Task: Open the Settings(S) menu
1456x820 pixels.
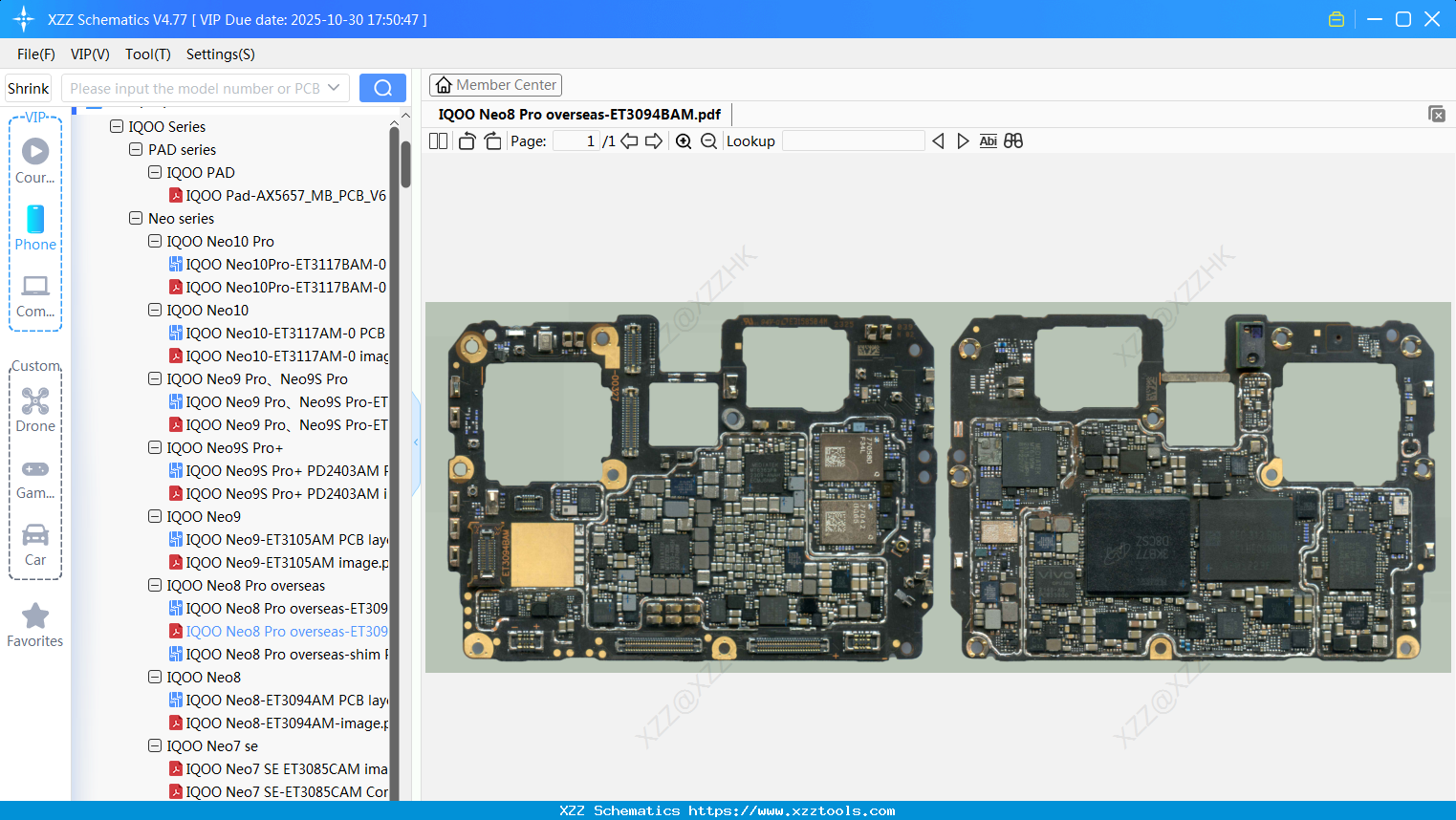Action: click(220, 54)
